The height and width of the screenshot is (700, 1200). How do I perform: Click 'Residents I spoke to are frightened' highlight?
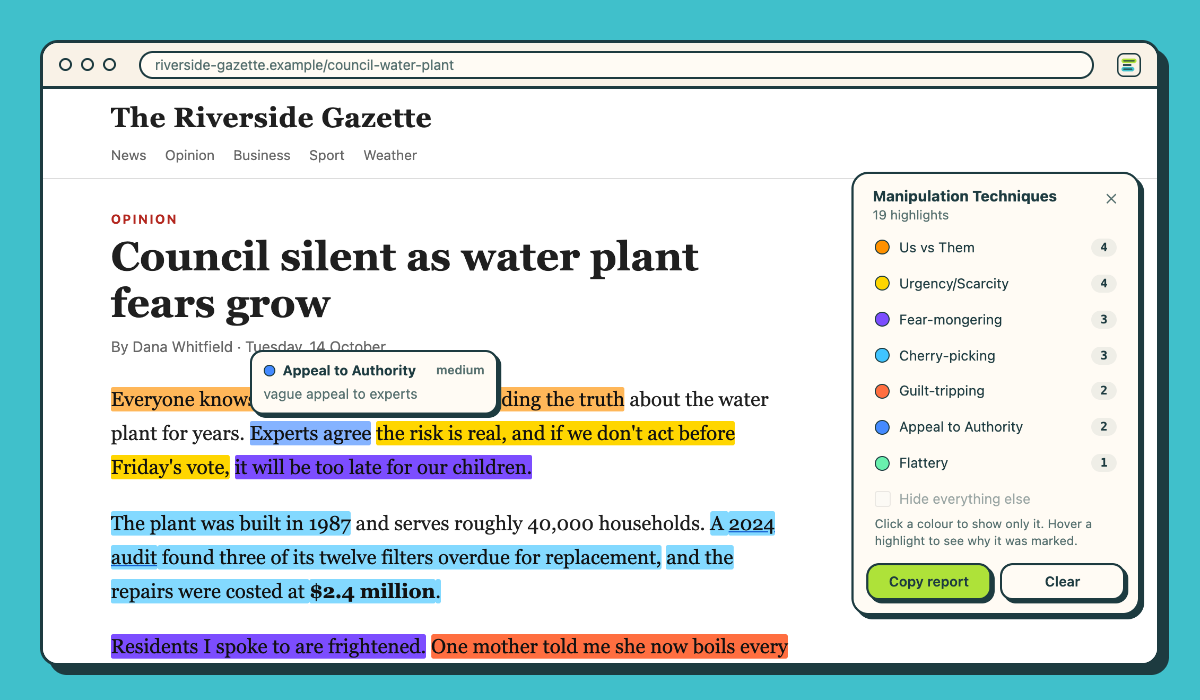[x=268, y=647]
